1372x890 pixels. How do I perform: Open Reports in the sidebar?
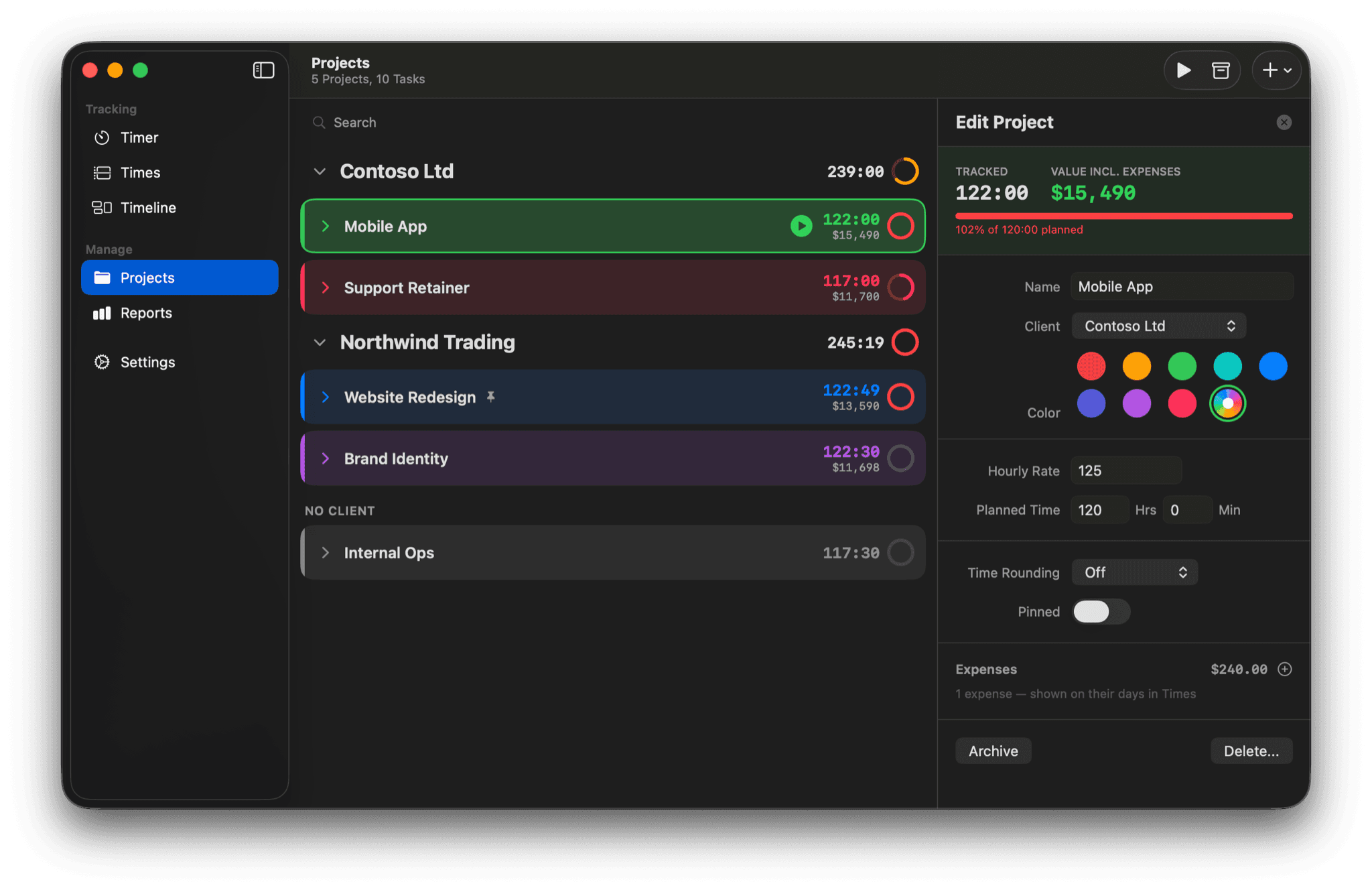[x=180, y=313]
